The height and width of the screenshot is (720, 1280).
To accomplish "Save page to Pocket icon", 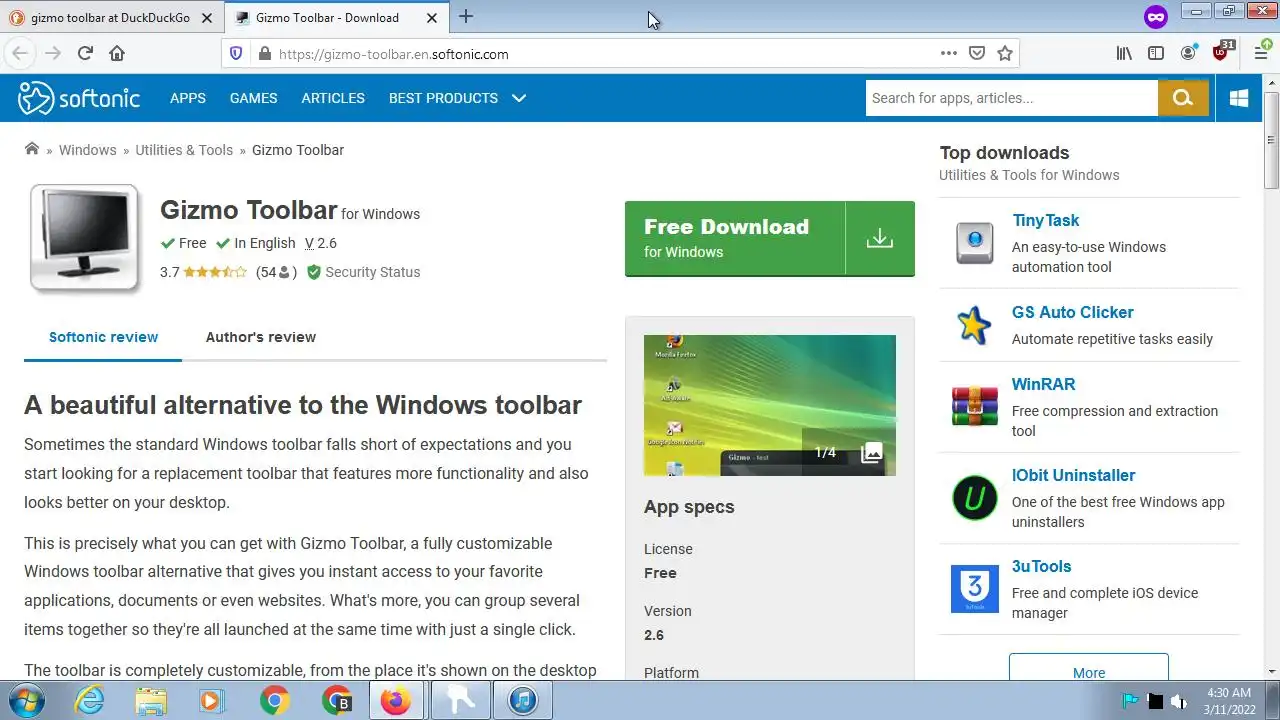I will click(x=977, y=54).
